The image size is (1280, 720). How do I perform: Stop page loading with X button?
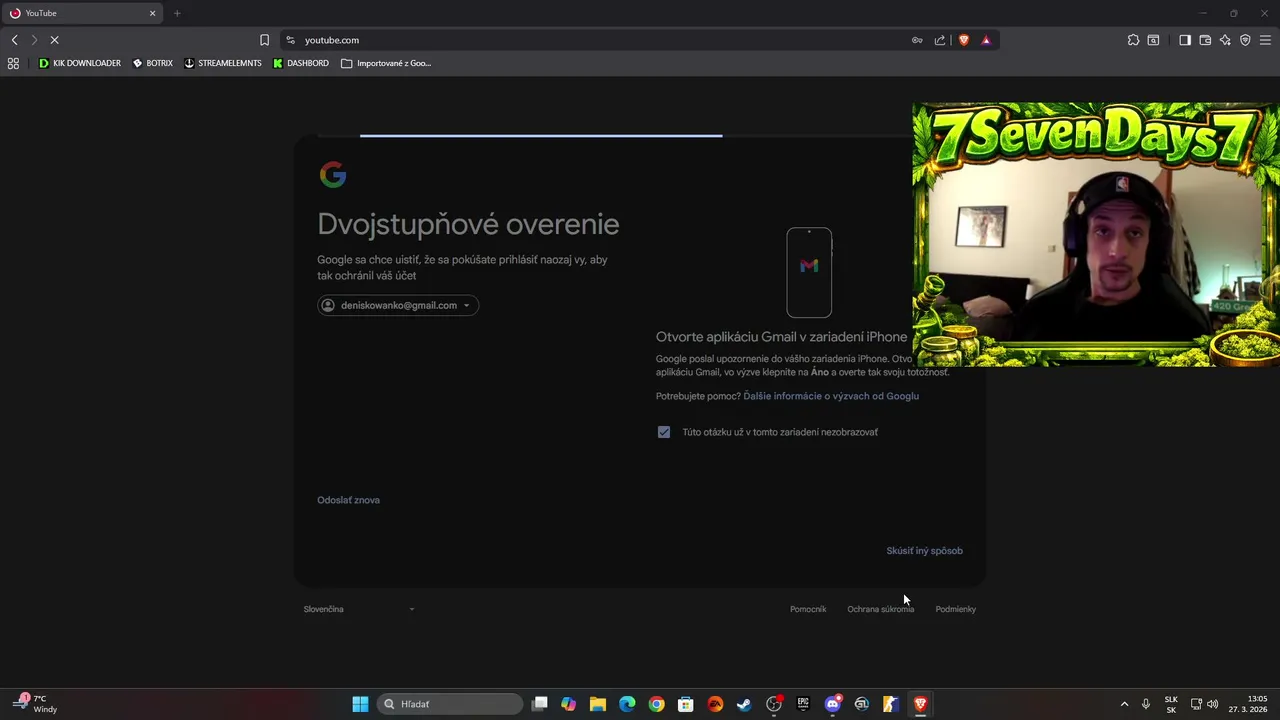(54, 40)
